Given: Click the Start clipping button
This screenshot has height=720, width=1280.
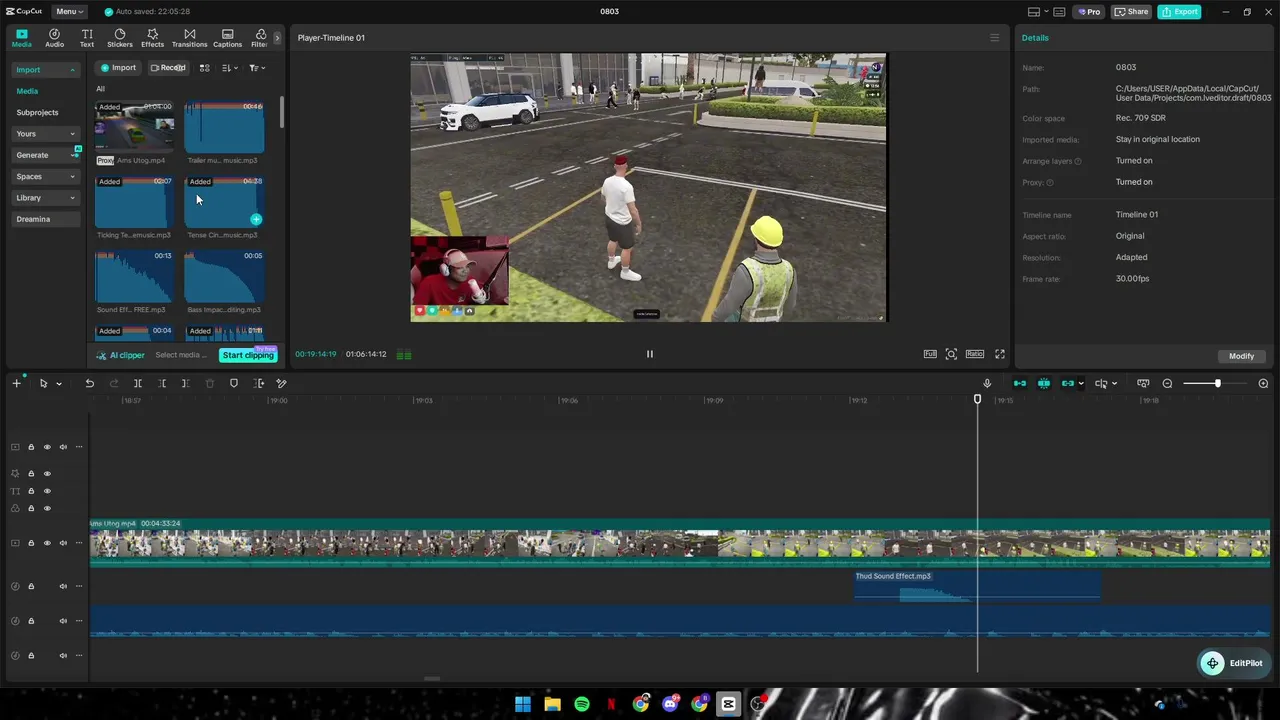Looking at the screenshot, I should click(x=248, y=355).
